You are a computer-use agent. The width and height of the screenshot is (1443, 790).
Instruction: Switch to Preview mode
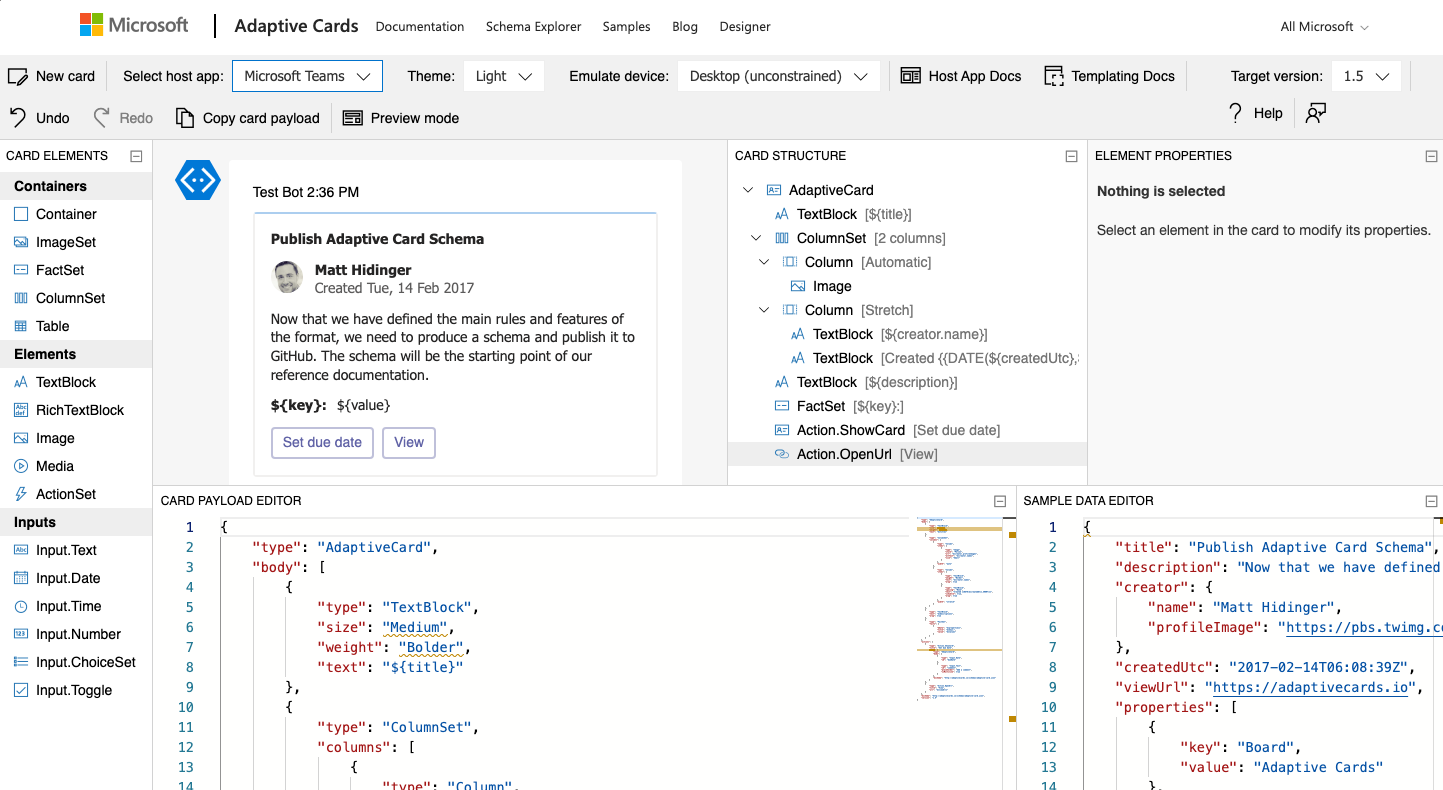pyautogui.click(x=401, y=118)
